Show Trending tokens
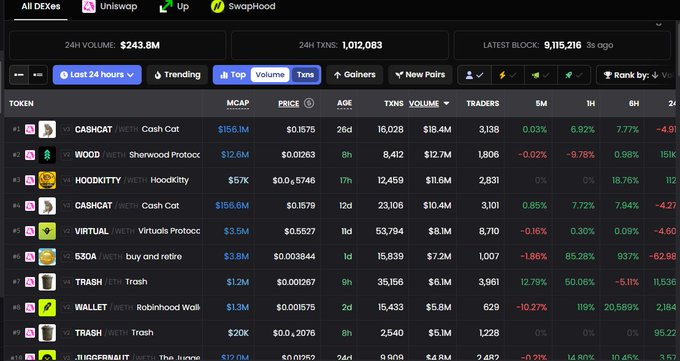The width and height of the screenshot is (680, 361). tap(177, 75)
